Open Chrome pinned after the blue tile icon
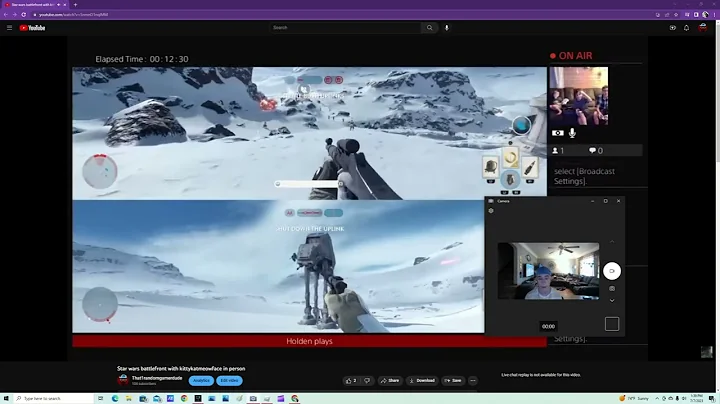This screenshot has width=720, height=404. tap(184, 398)
